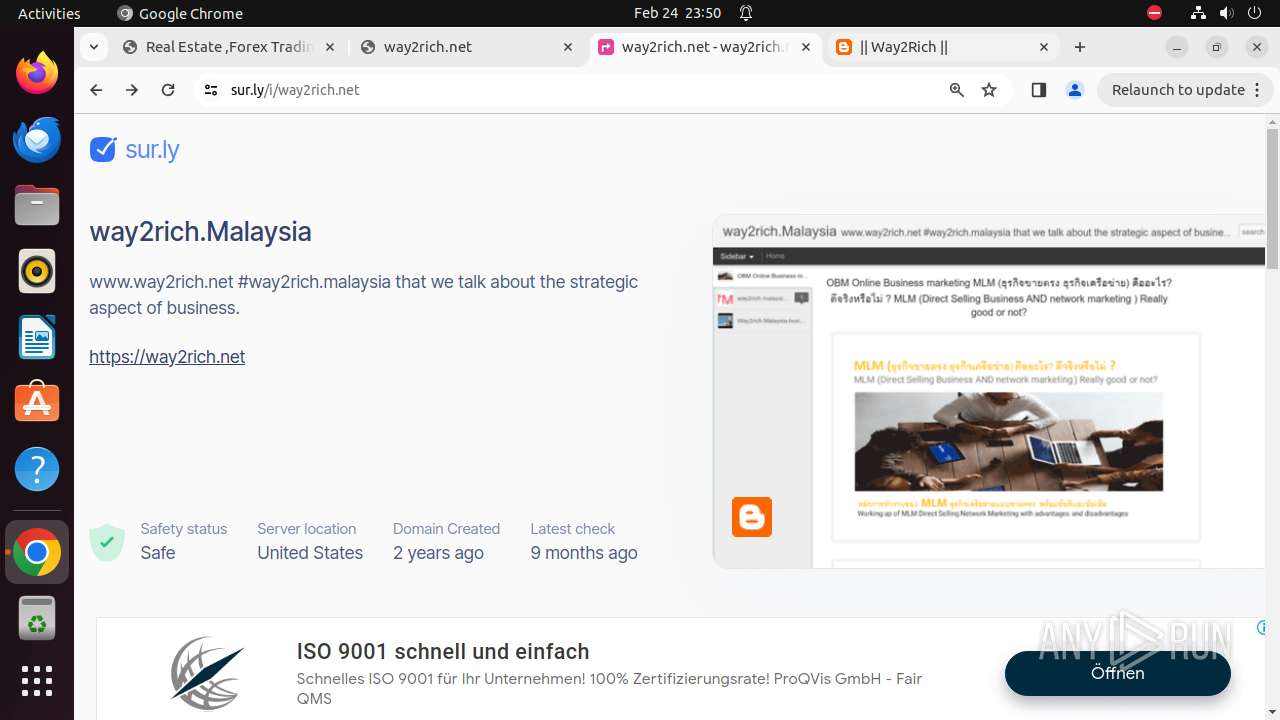Click the Öffnen ad button
Image resolution: width=1280 pixels, height=720 pixels.
[x=1118, y=673]
